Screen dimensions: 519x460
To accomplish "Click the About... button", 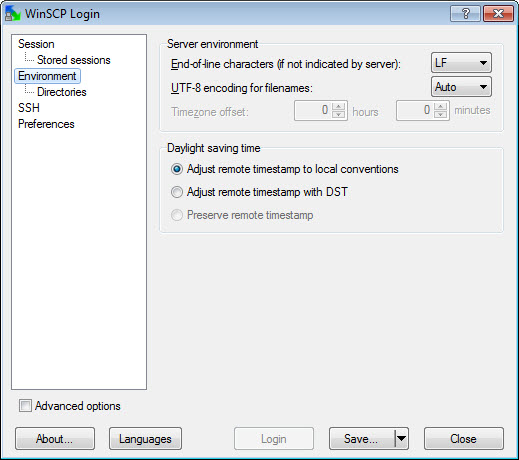I will [x=55, y=438].
